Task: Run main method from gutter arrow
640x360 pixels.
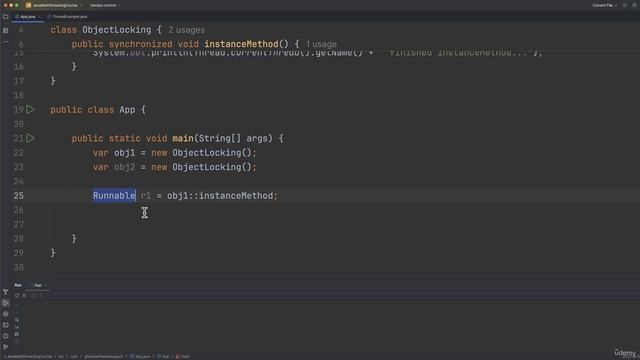Action: pyautogui.click(x=30, y=138)
